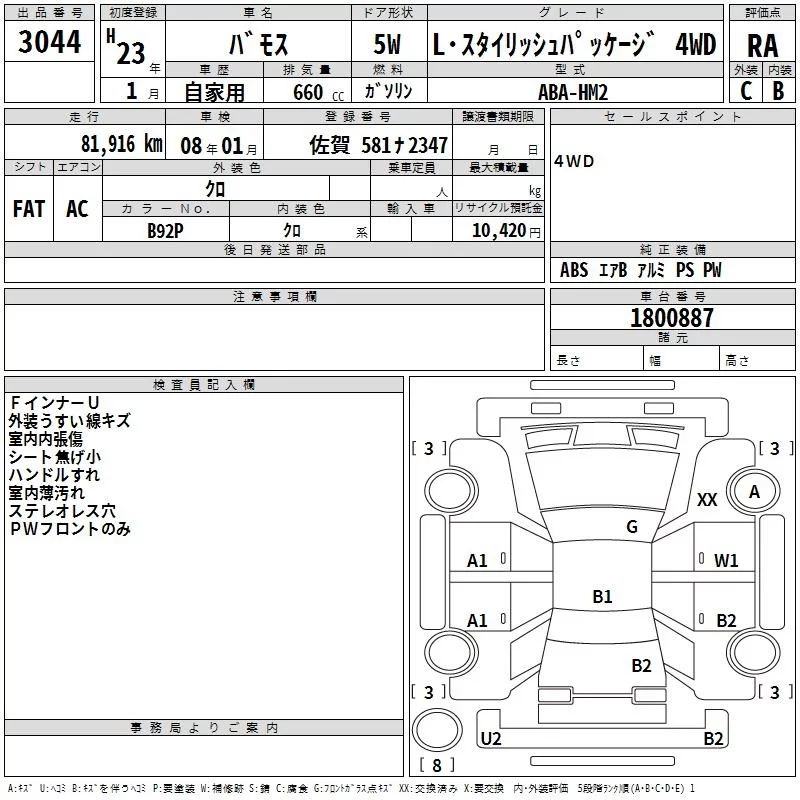The height and width of the screenshot is (800, 800).
Task: Select the 注意事項欄 section header
Action: [x=274, y=296]
